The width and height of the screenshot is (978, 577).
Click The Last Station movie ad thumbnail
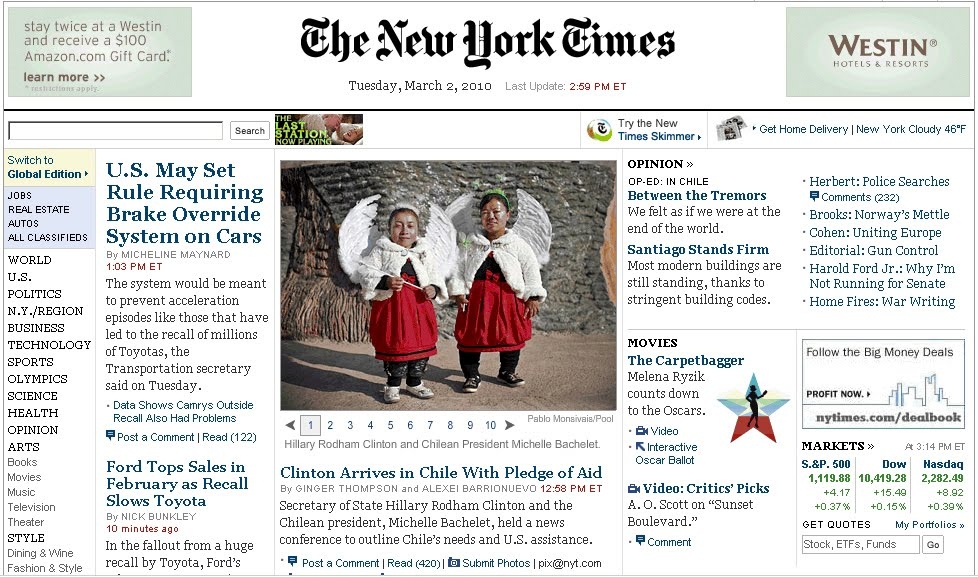coord(319,130)
